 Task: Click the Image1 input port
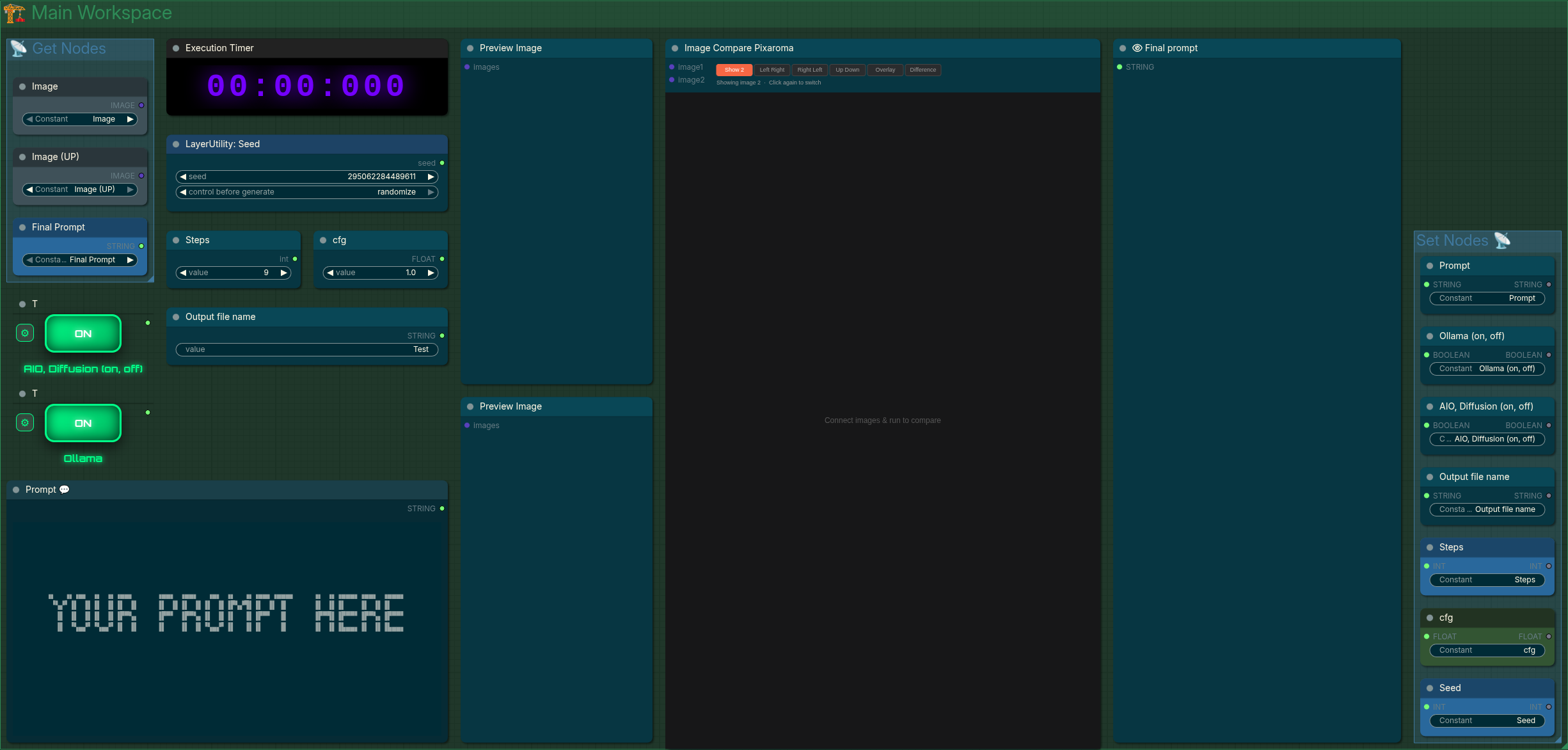tap(672, 67)
